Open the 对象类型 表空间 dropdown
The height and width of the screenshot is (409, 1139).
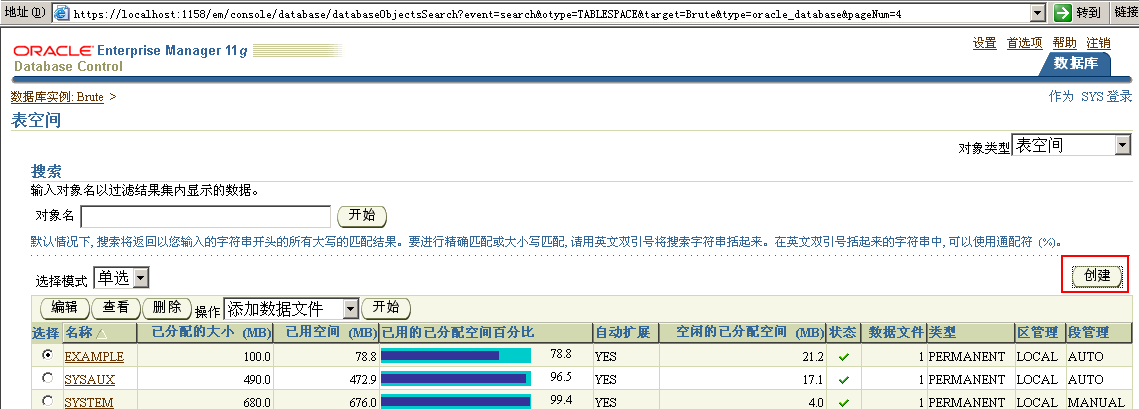point(1071,145)
